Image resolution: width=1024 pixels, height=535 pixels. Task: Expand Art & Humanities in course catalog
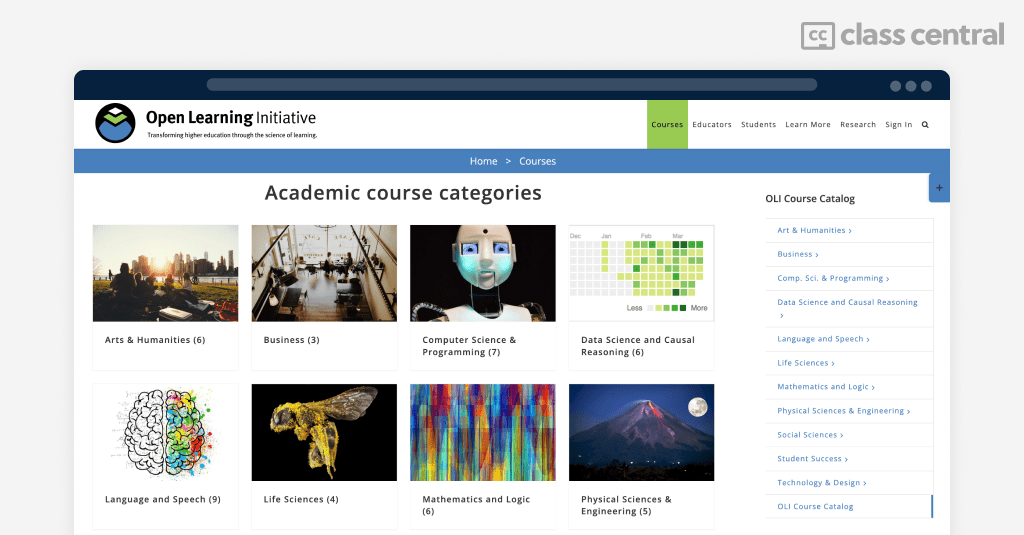coord(813,231)
